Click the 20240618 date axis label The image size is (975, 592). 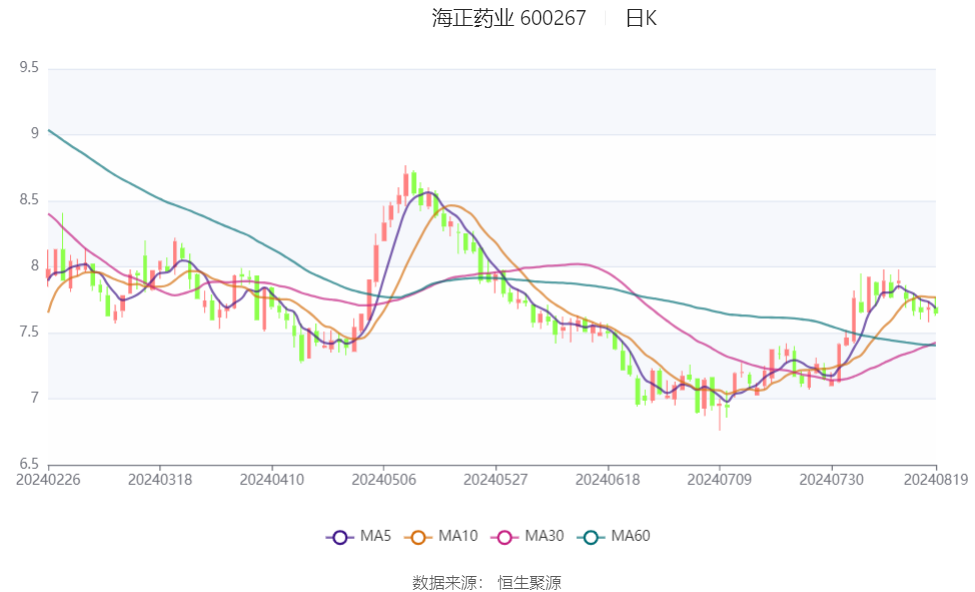pos(608,479)
